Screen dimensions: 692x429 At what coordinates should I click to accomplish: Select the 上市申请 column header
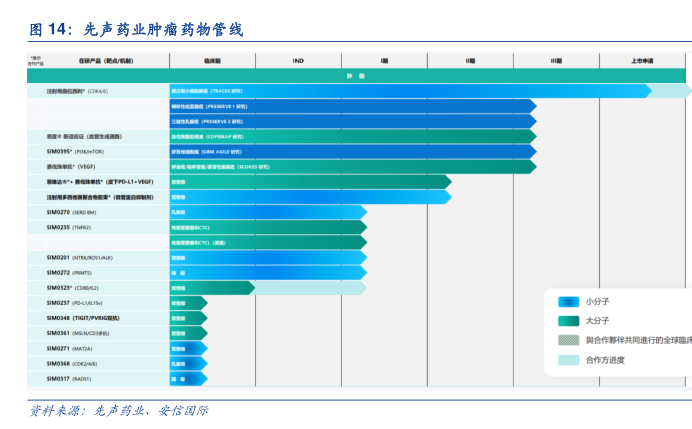pos(642,60)
